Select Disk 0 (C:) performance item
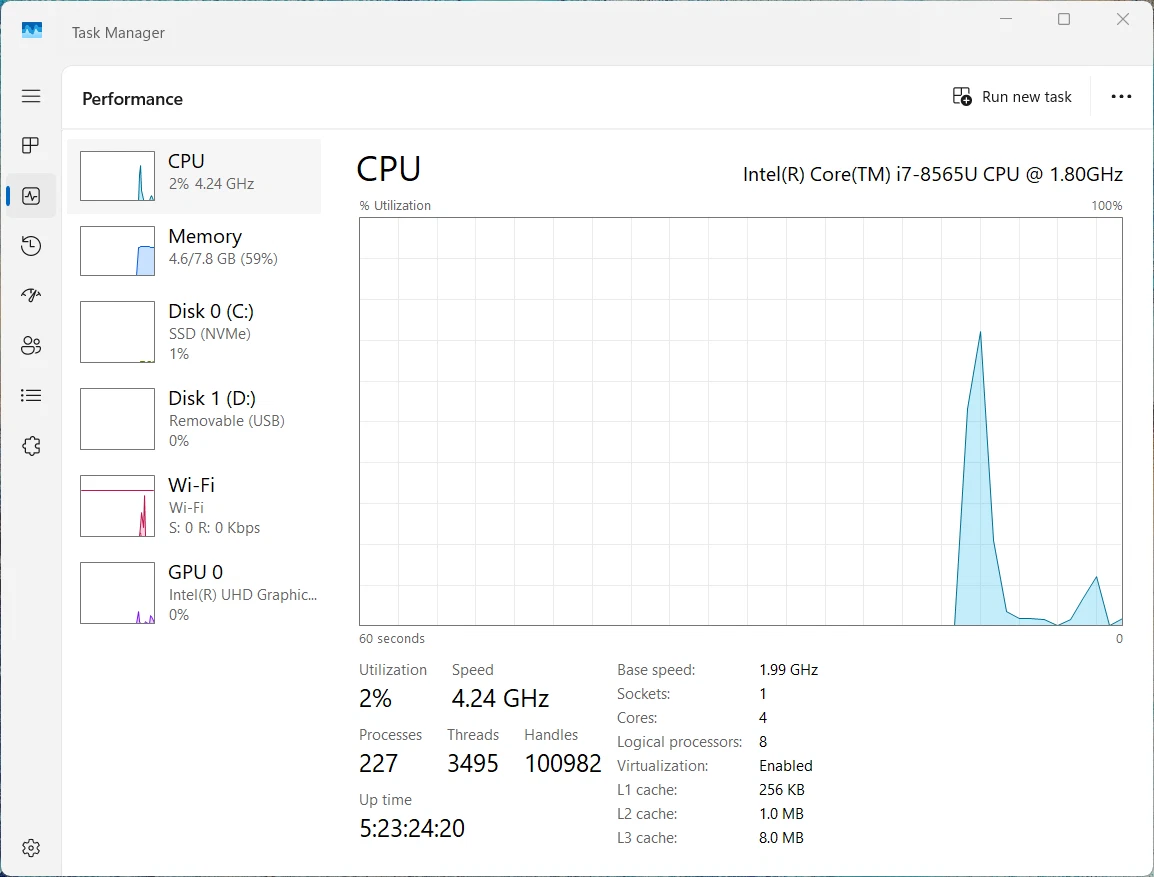The height and width of the screenshot is (877, 1154). coord(194,332)
